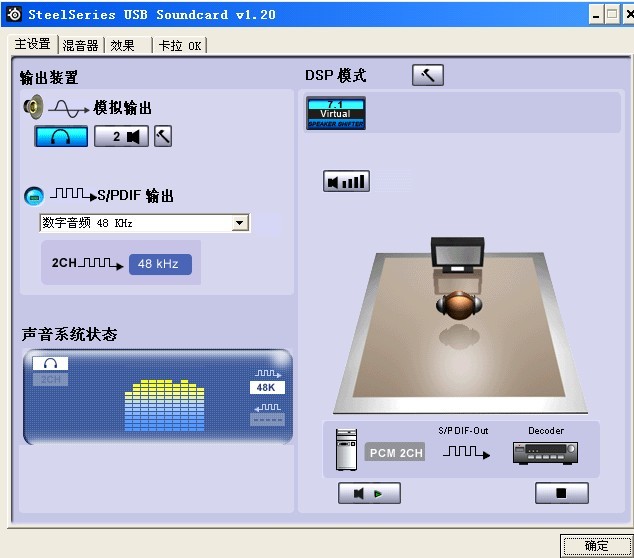
Task: Click the spectrum equalizer display
Action: click(164, 405)
